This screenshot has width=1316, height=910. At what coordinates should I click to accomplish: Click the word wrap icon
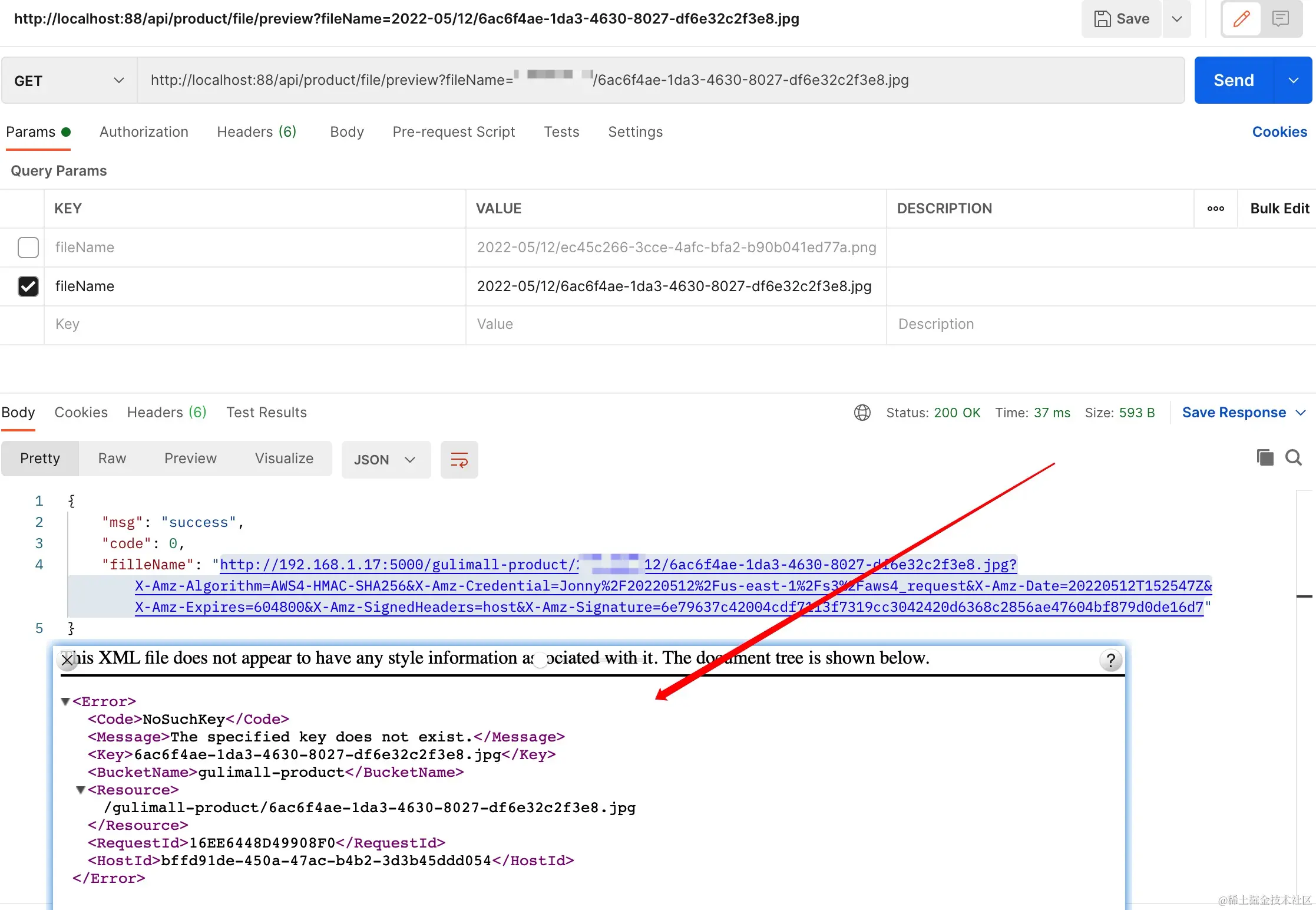click(x=459, y=460)
